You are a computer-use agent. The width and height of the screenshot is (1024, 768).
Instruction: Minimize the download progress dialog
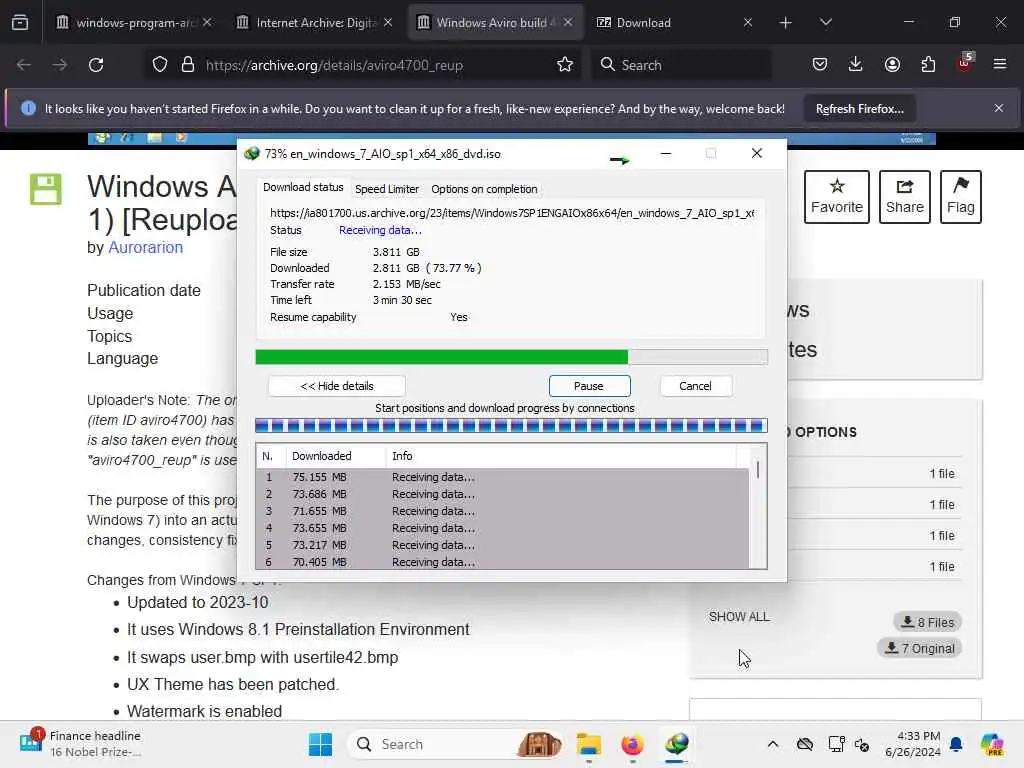pos(666,153)
